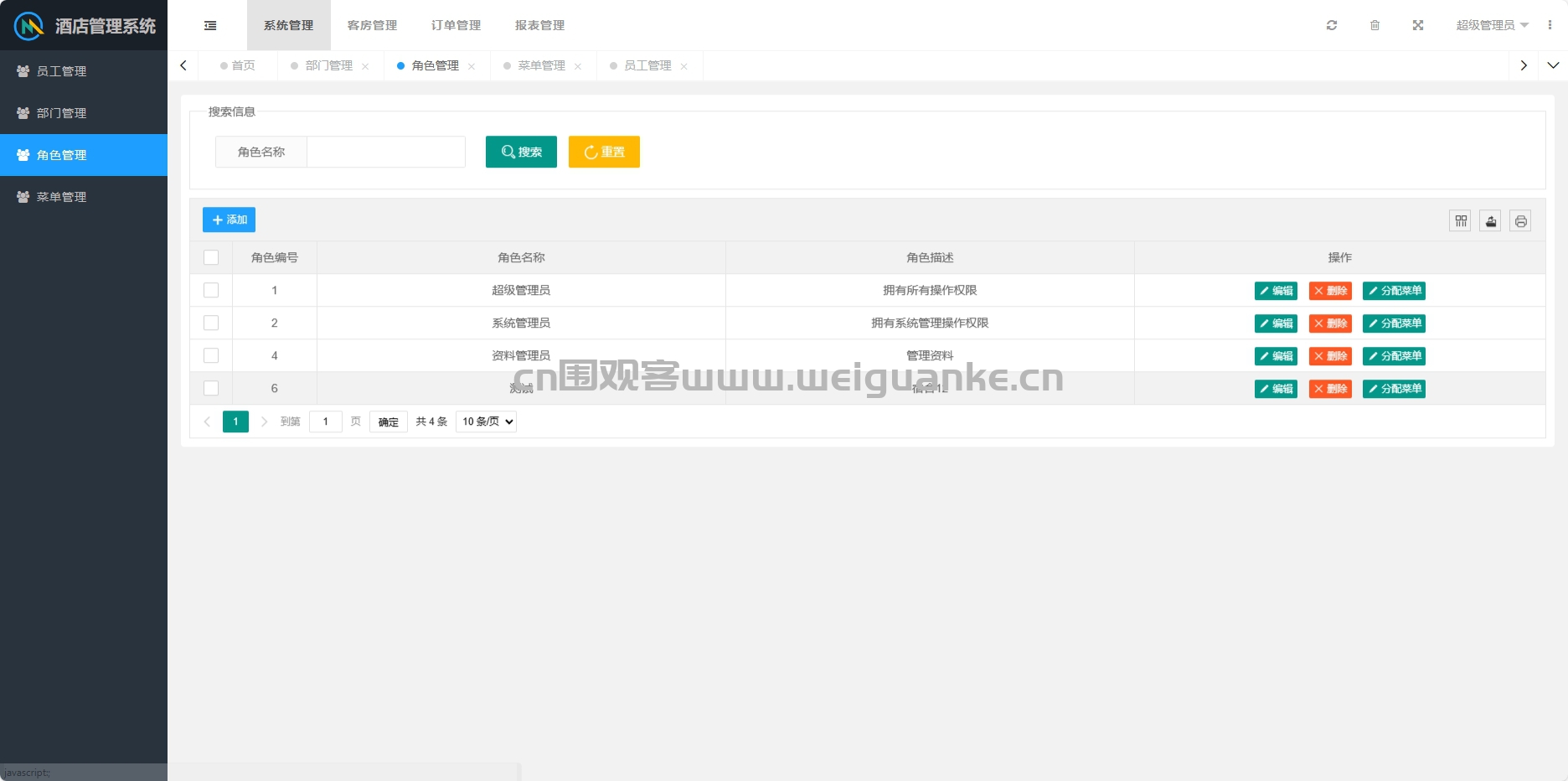Click the export table icon
Image resolution: width=1568 pixels, height=781 pixels.
pos(1491,220)
